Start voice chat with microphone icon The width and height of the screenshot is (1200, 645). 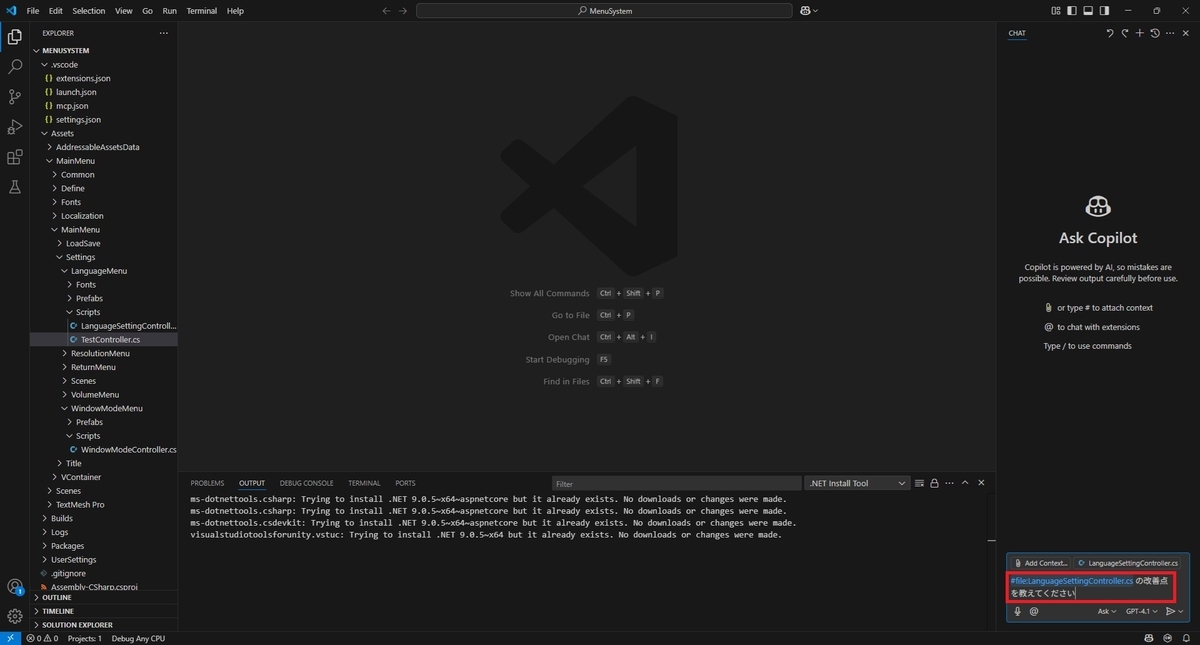coord(1018,611)
